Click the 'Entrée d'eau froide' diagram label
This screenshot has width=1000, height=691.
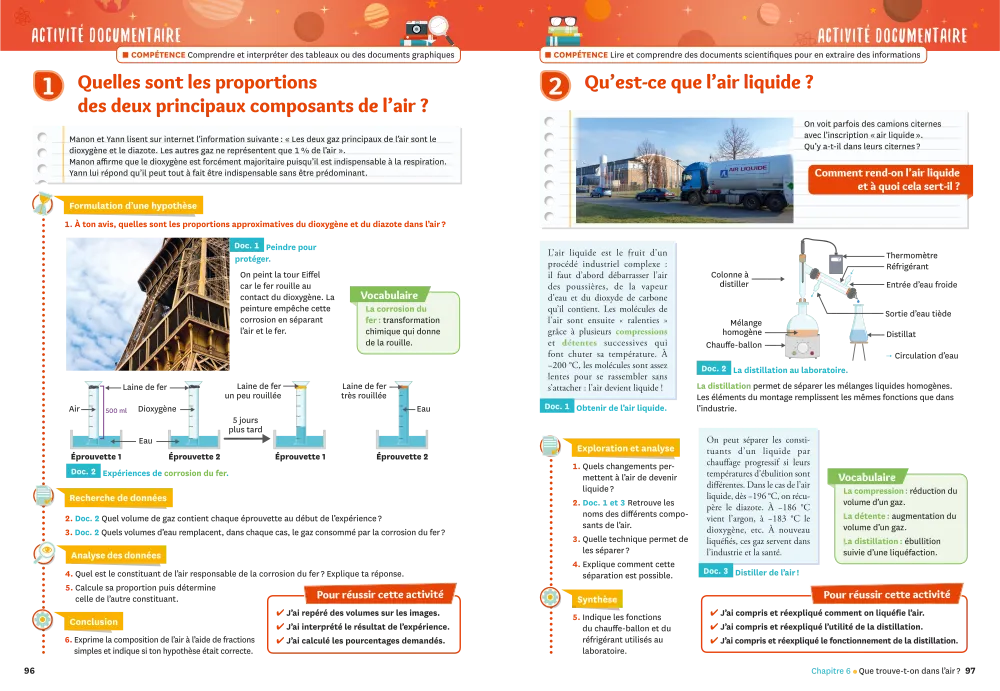pos(921,285)
